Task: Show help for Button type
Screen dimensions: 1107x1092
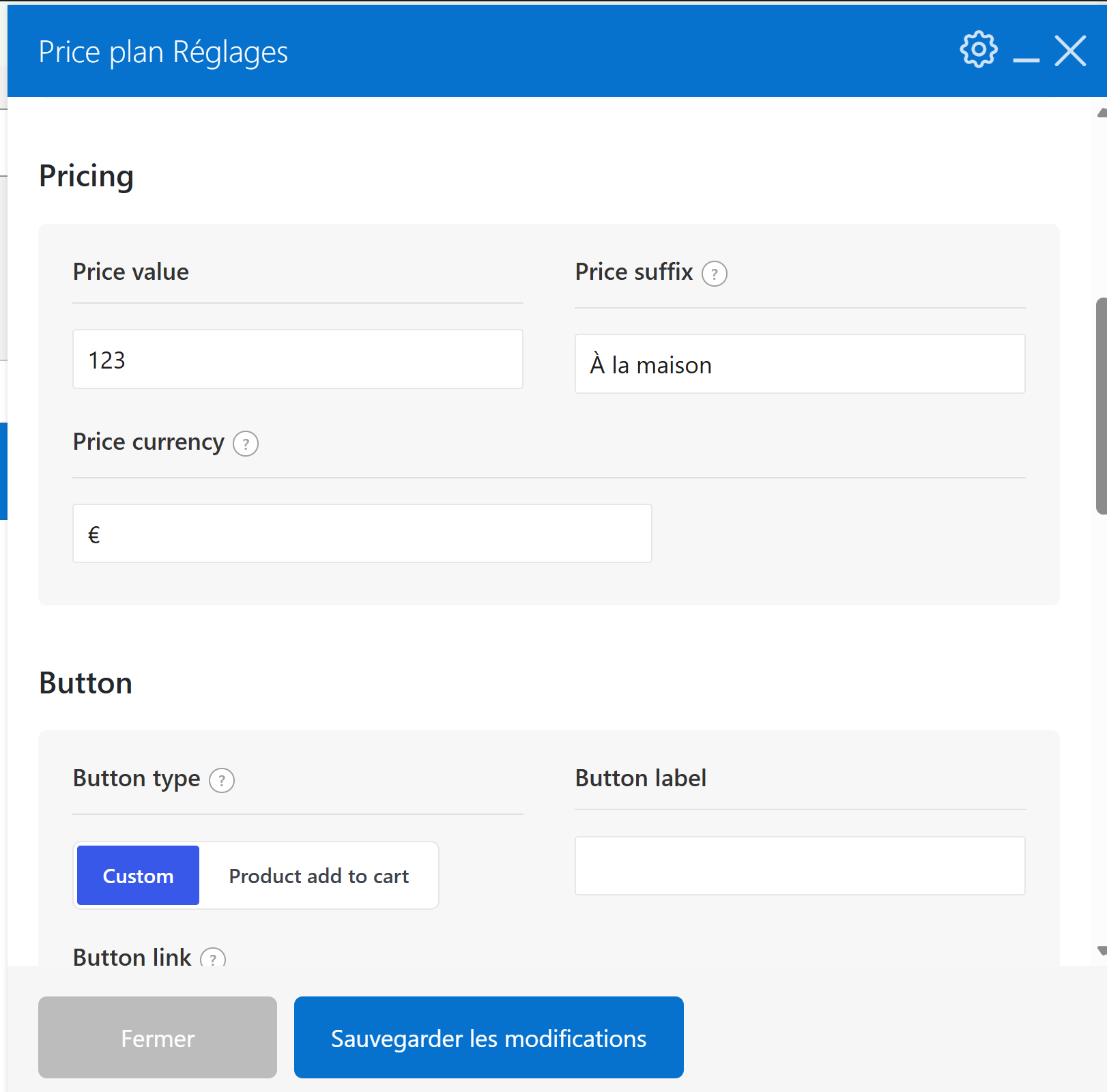Action: pos(222,780)
